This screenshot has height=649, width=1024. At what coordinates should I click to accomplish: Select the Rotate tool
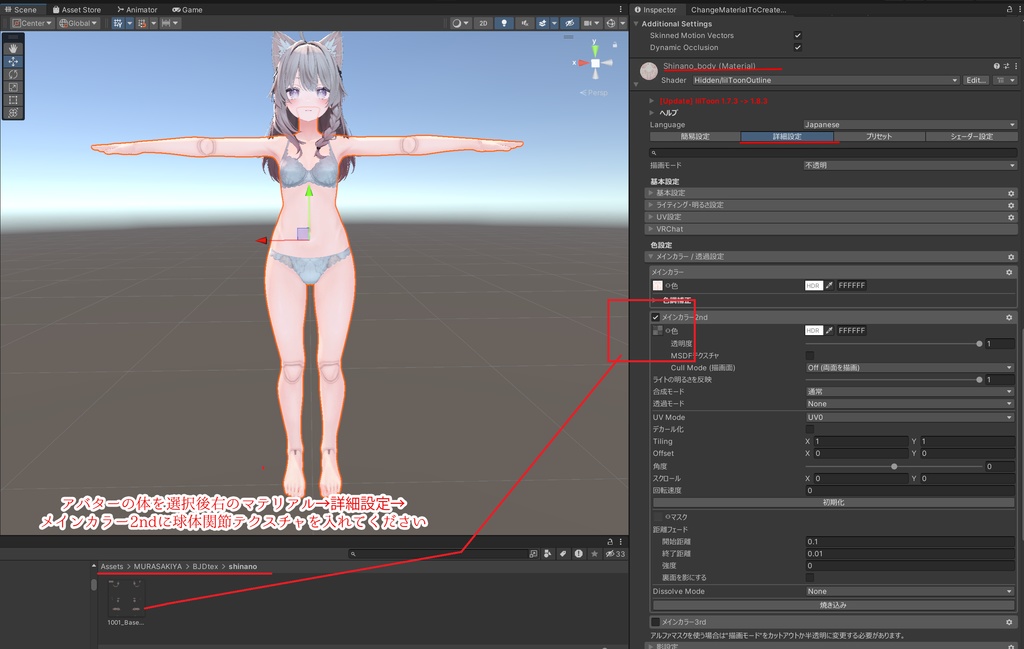click(x=13, y=74)
